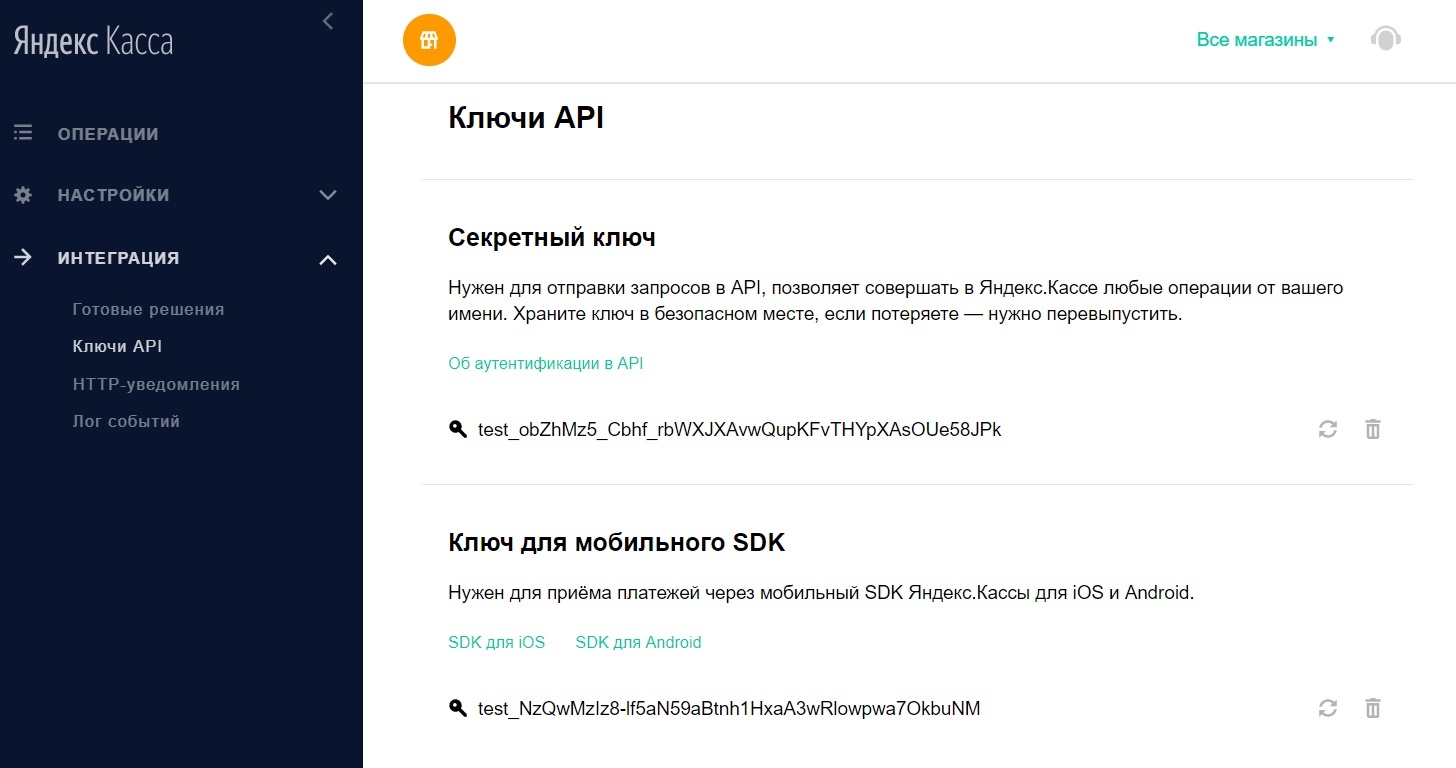Click the key icon beside the mobile SDK key
1456x768 pixels.
click(x=458, y=708)
